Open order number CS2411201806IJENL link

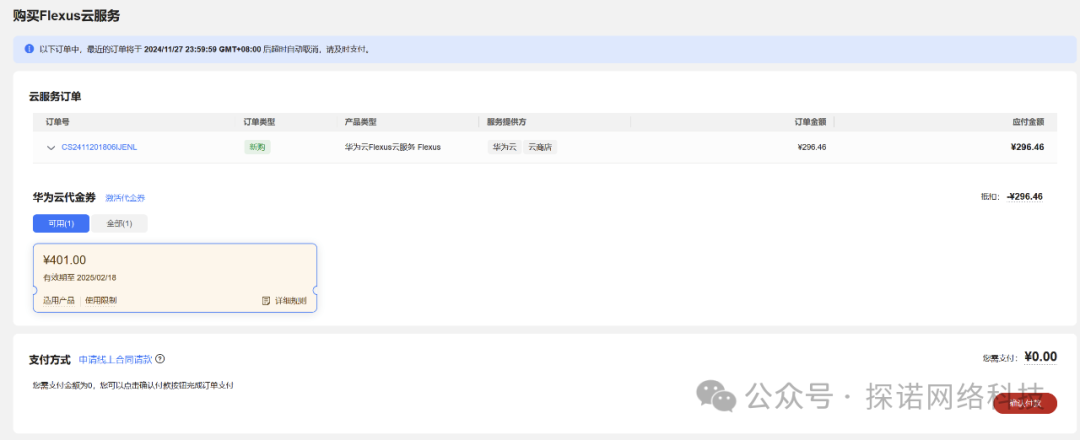(x=99, y=147)
